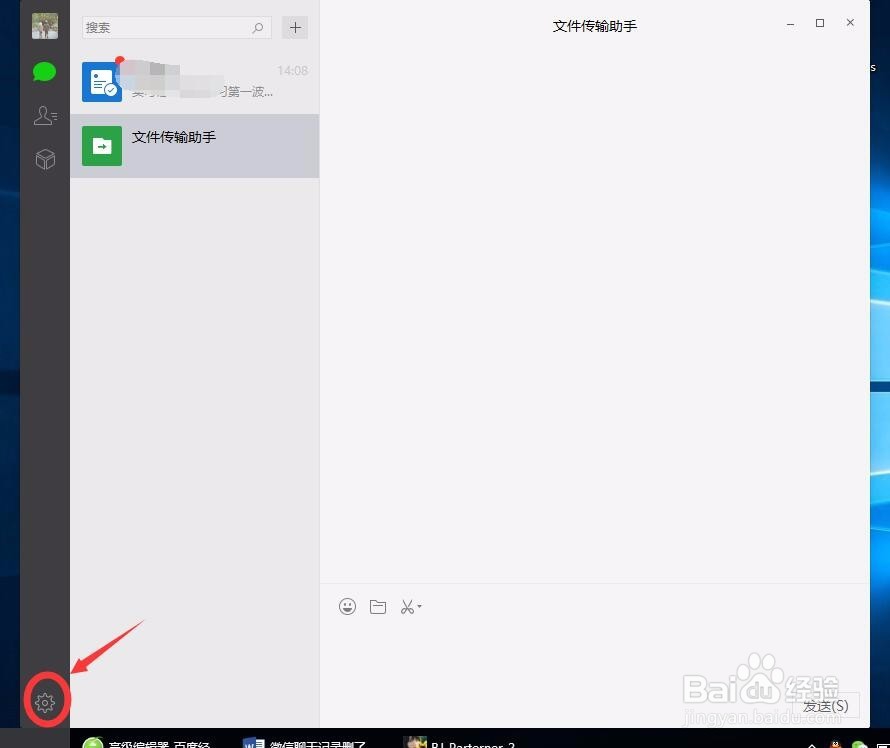
Task: Open Settings via the gear icon
Action: (45, 703)
